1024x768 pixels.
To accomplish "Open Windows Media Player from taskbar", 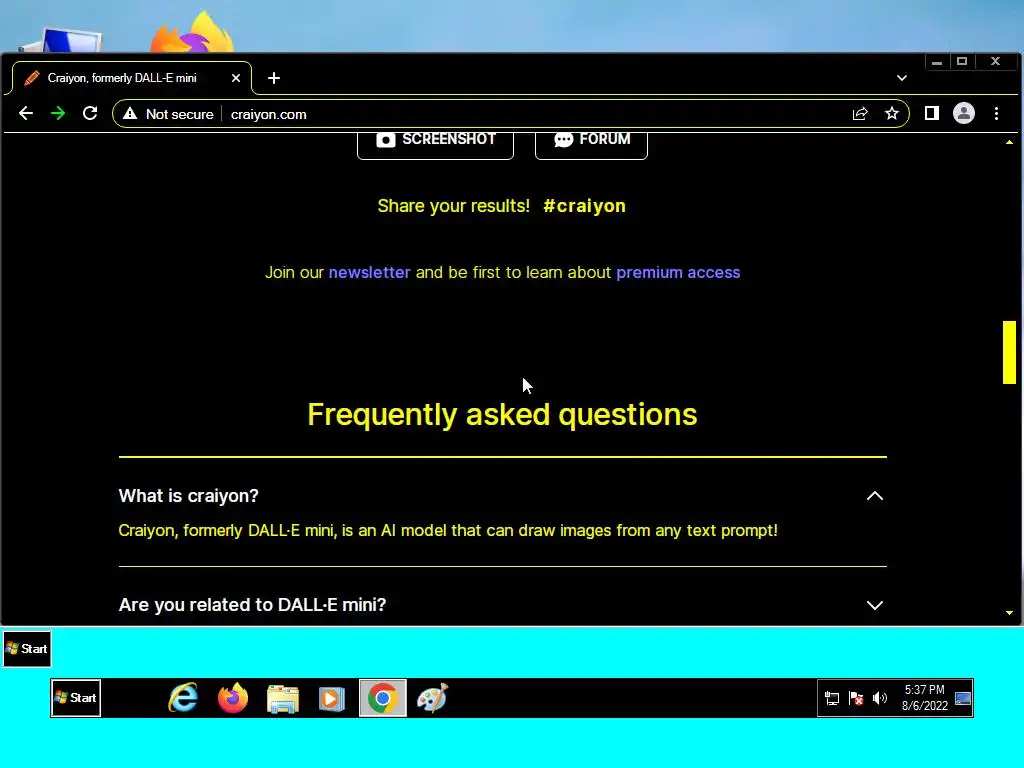I will click(332, 698).
